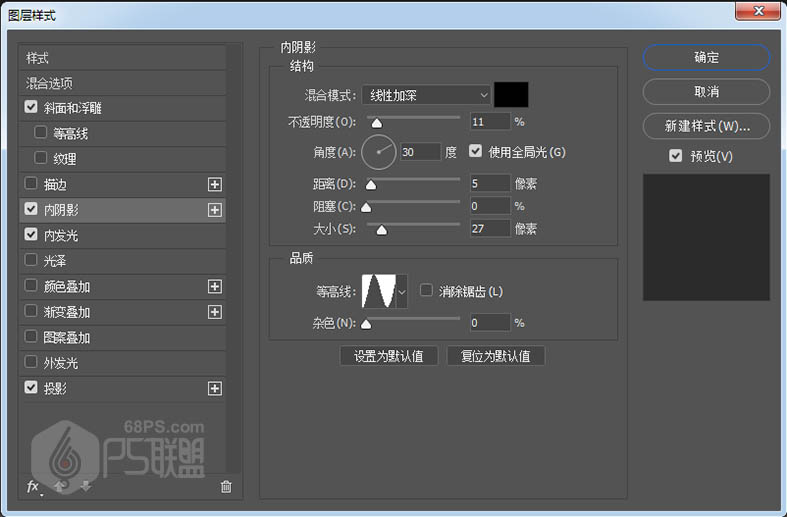Screen dimensions: 787x517
Task: Open the 混合模式 线性加深 dropdown
Action: 426,95
